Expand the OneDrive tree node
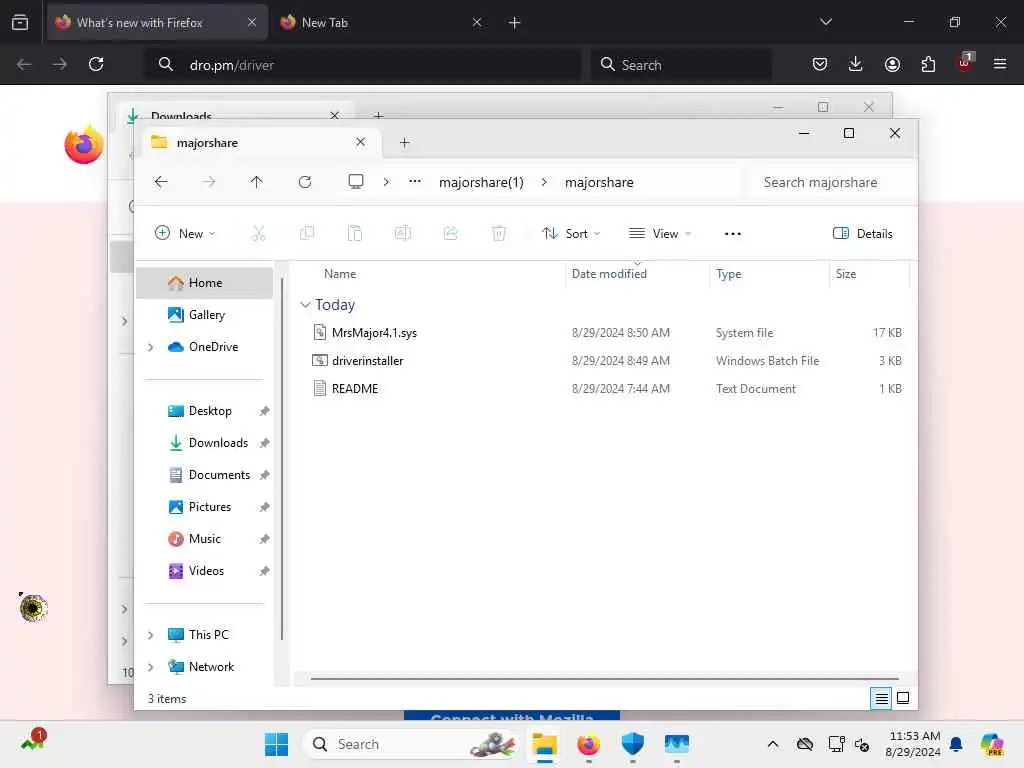Viewport: 1024px width, 768px height. [x=151, y=347]
